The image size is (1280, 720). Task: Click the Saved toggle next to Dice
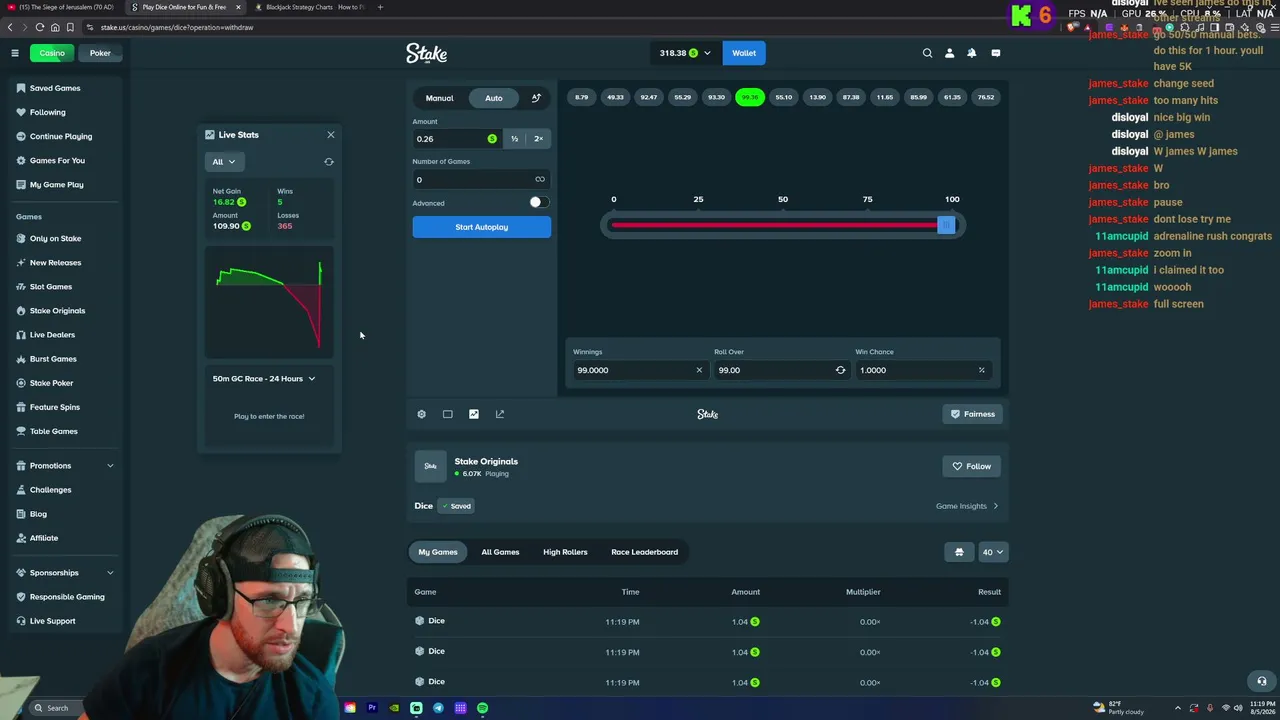pyautogui.click(x=457, y=506)
